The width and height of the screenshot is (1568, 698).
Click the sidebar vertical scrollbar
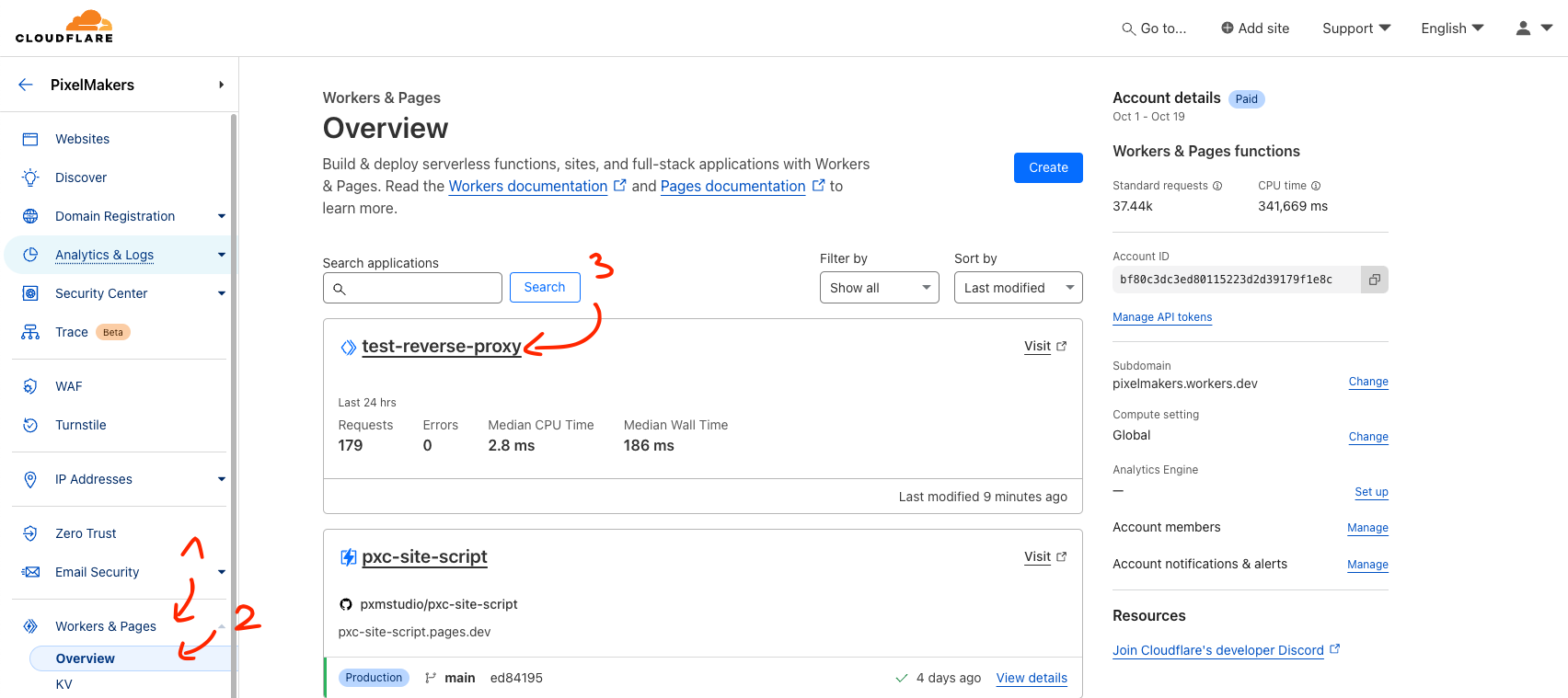[234, 405]
